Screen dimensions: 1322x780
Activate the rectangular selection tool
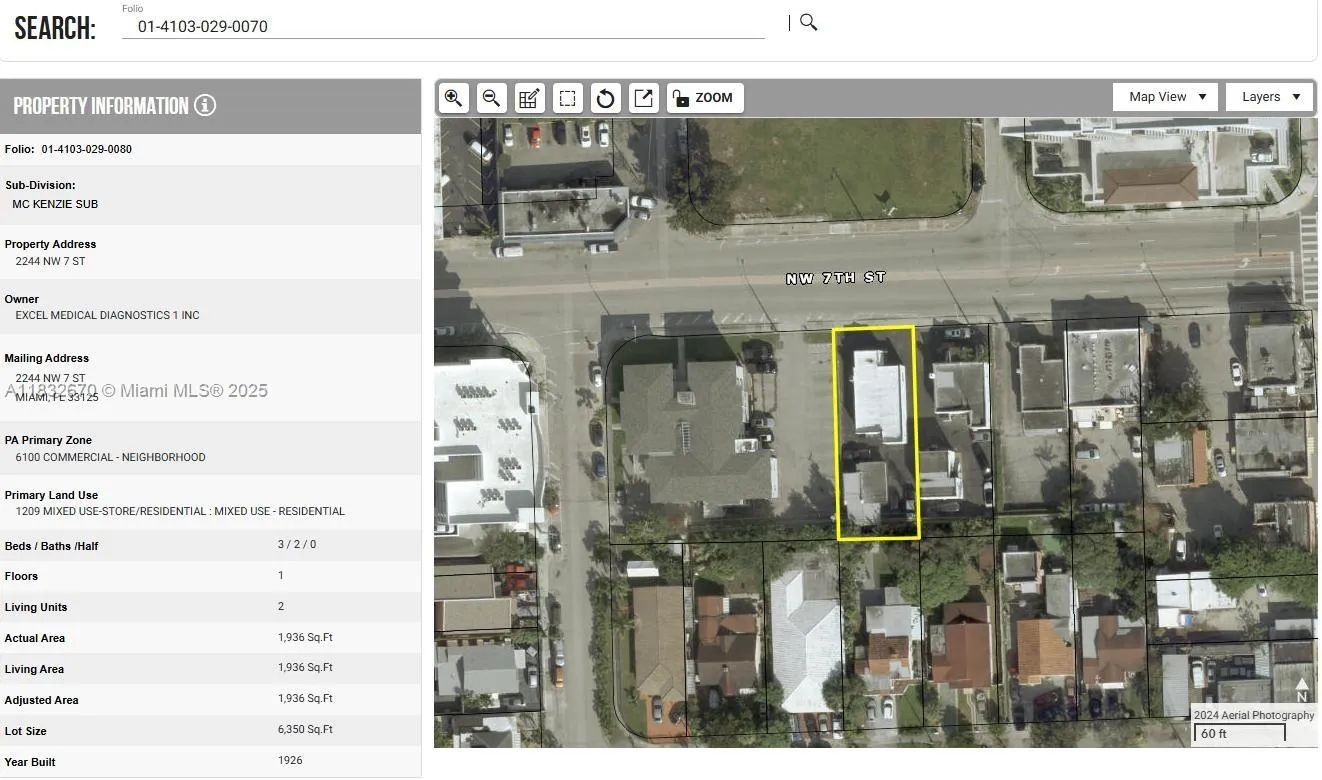(x=567, y=97)
